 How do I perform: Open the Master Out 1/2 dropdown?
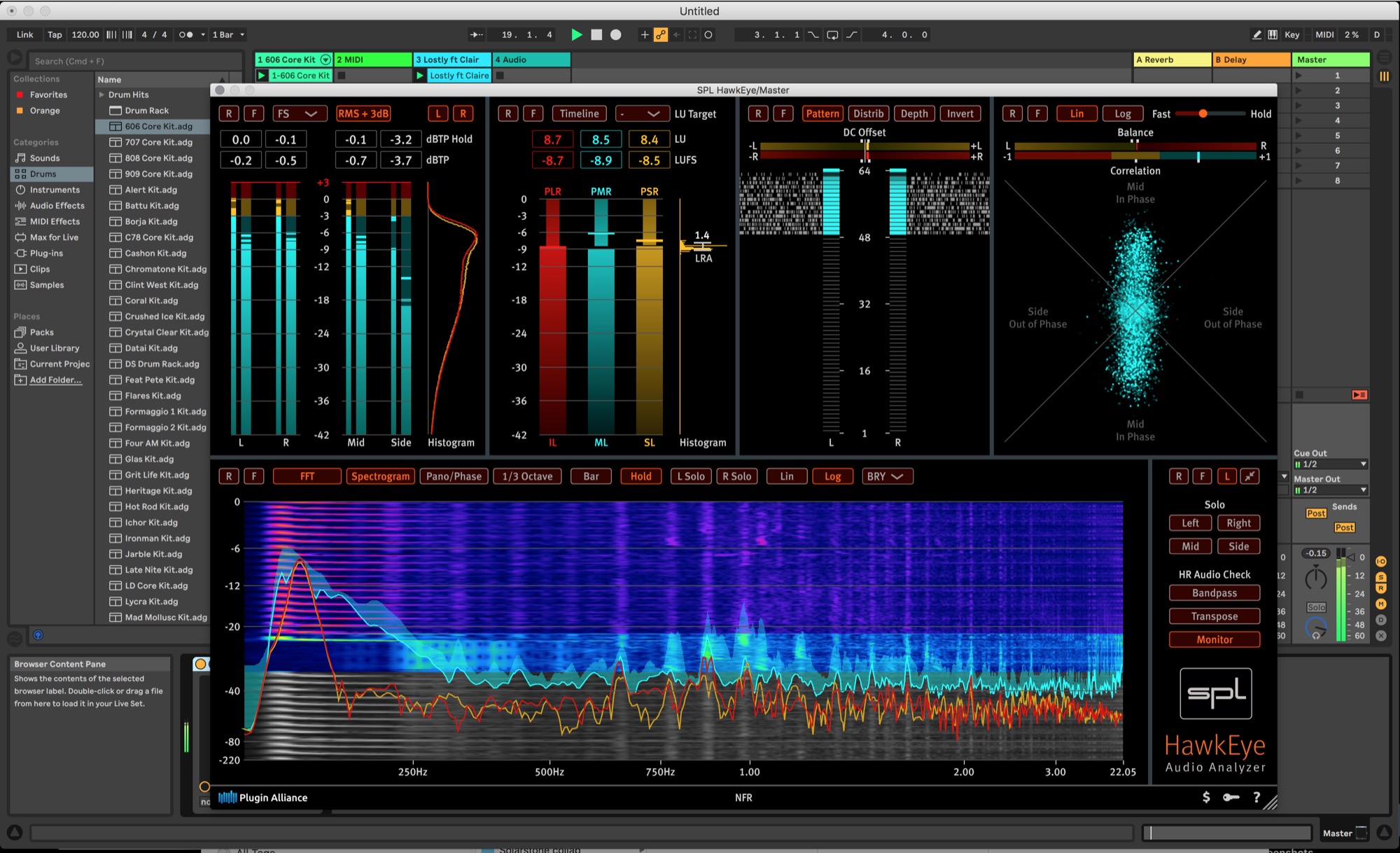[1331, 490]
